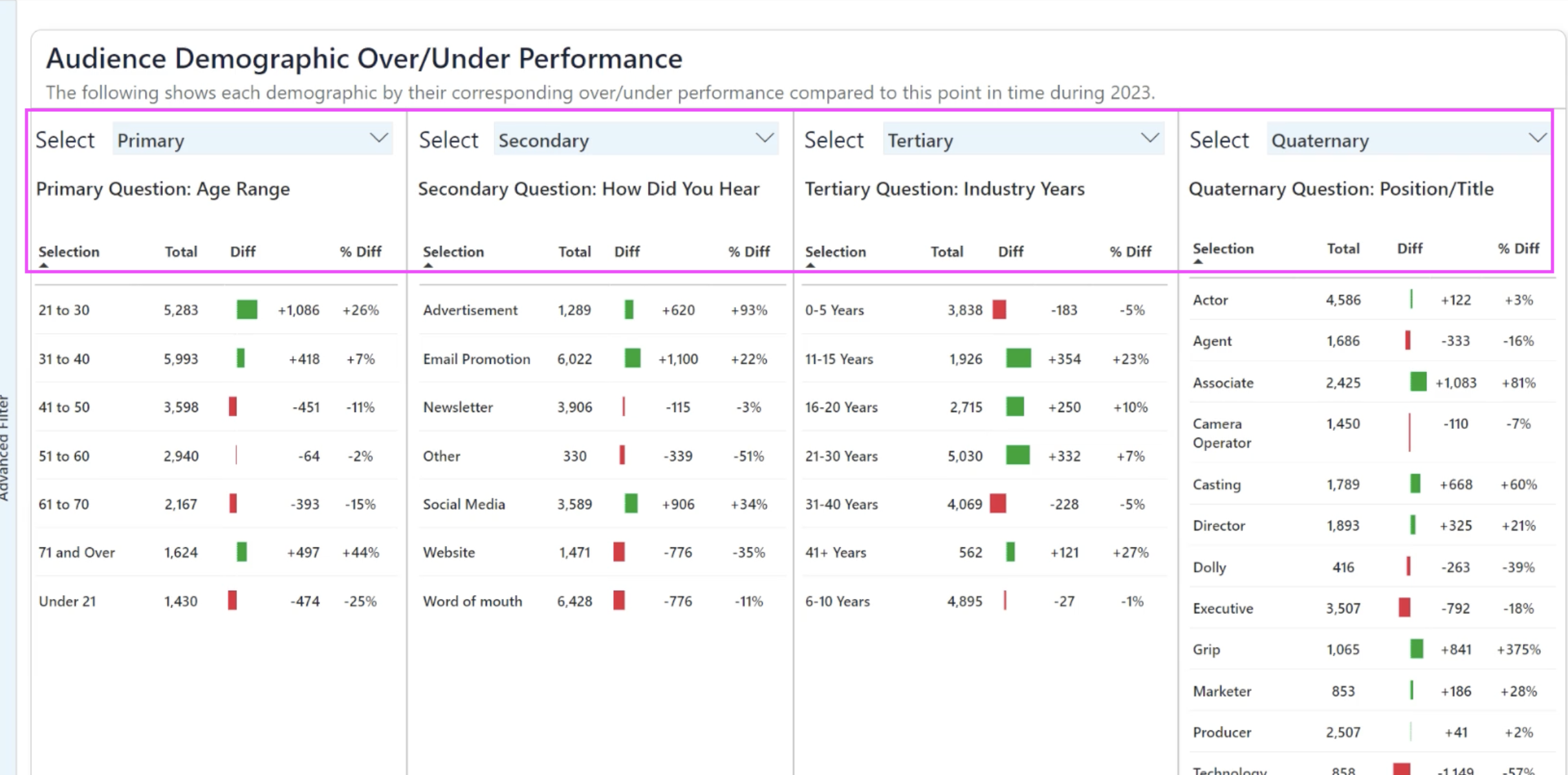Select the Camera Operator row

(1221, 433)
